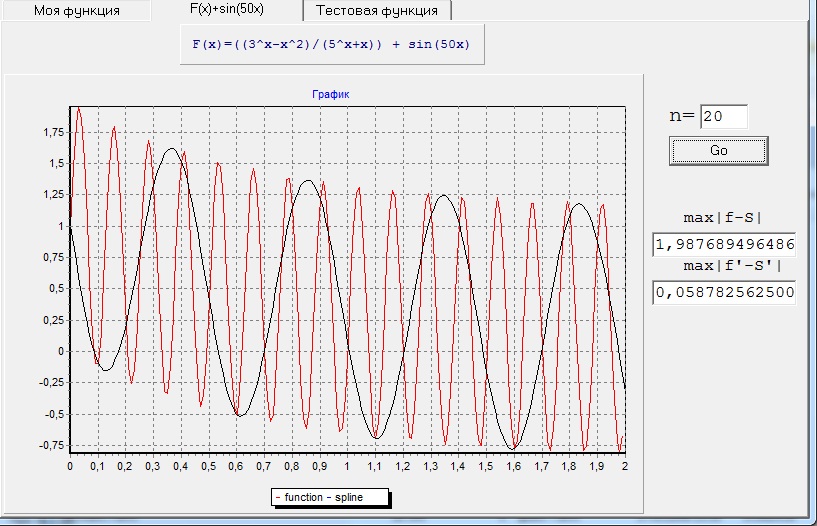This screenshot has width=817, height=526.
Task: Click the function formula label
Action: [x=332, y=44]
